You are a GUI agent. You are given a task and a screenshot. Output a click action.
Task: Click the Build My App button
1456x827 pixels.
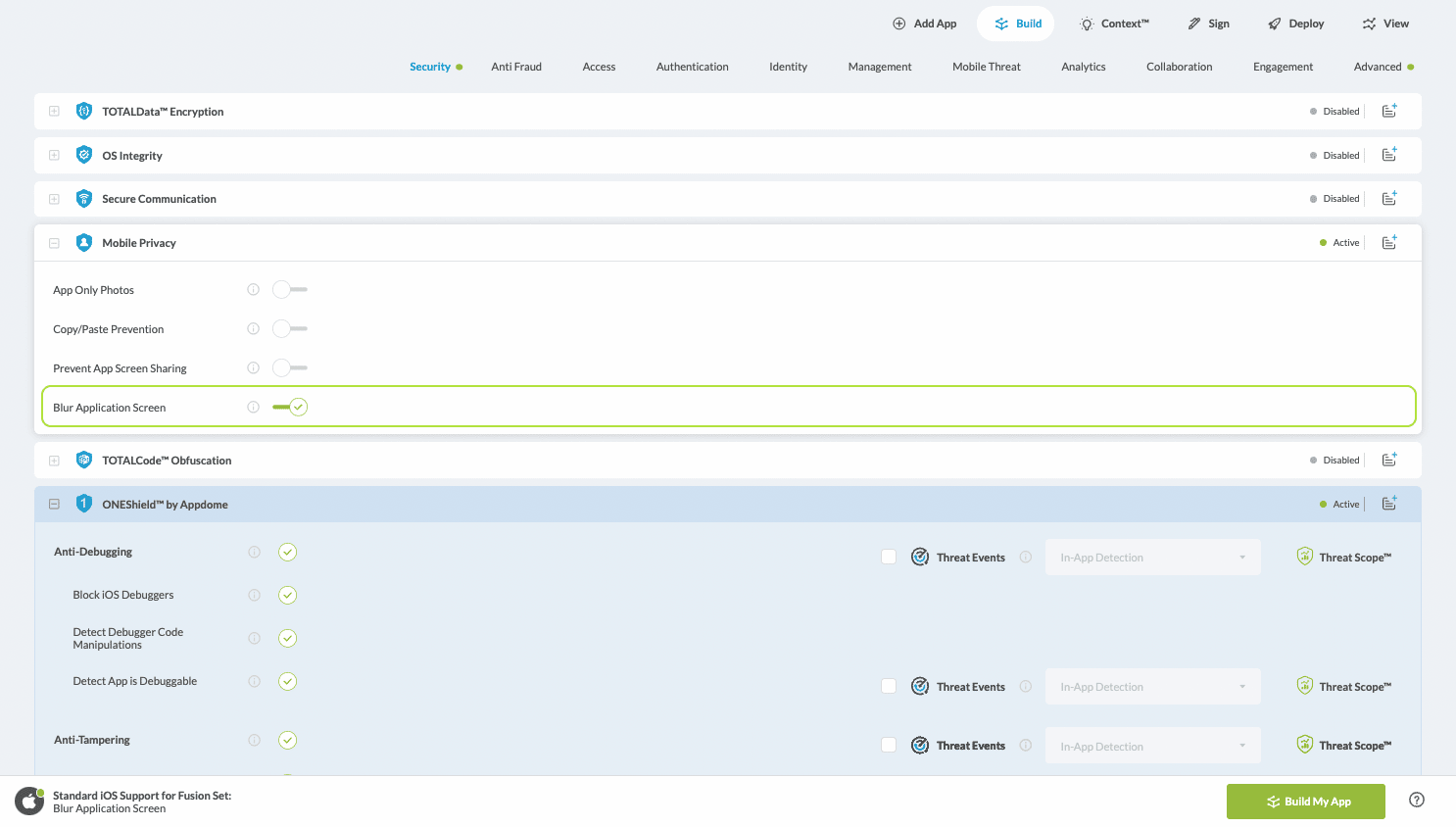1305,802
